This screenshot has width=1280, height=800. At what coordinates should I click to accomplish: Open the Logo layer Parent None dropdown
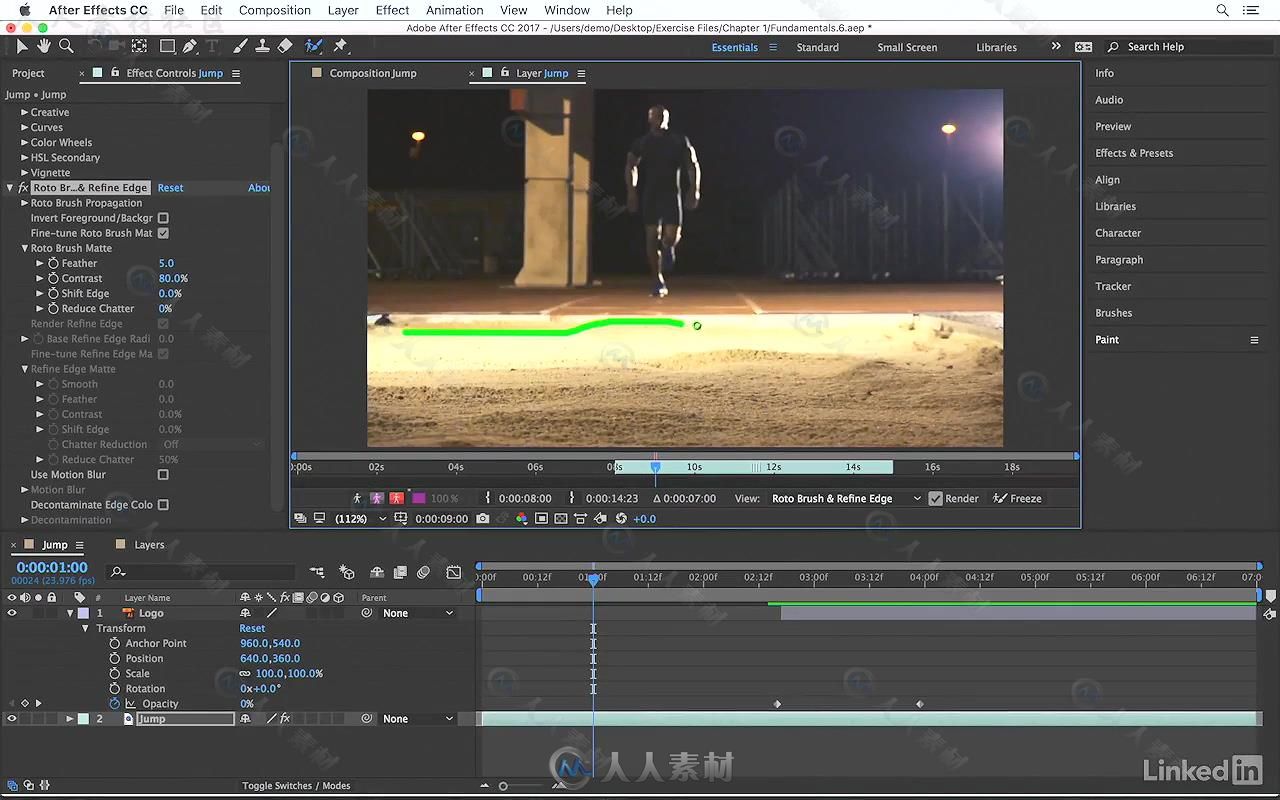point(419,613)
